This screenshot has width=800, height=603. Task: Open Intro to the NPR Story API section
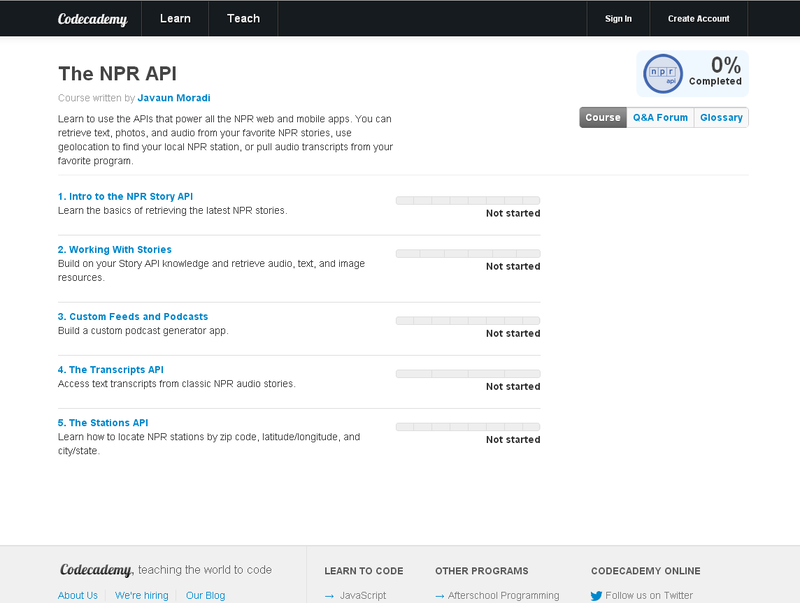tap(126, 196)
